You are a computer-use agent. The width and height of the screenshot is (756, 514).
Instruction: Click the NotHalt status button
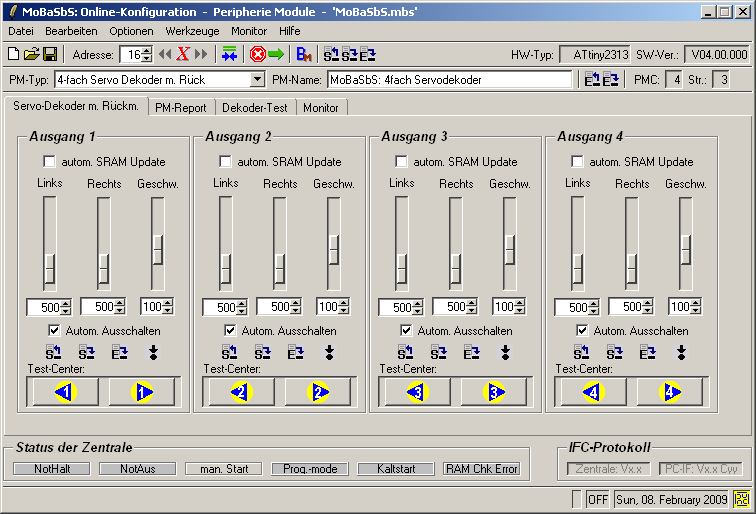(x=51, y=468)
